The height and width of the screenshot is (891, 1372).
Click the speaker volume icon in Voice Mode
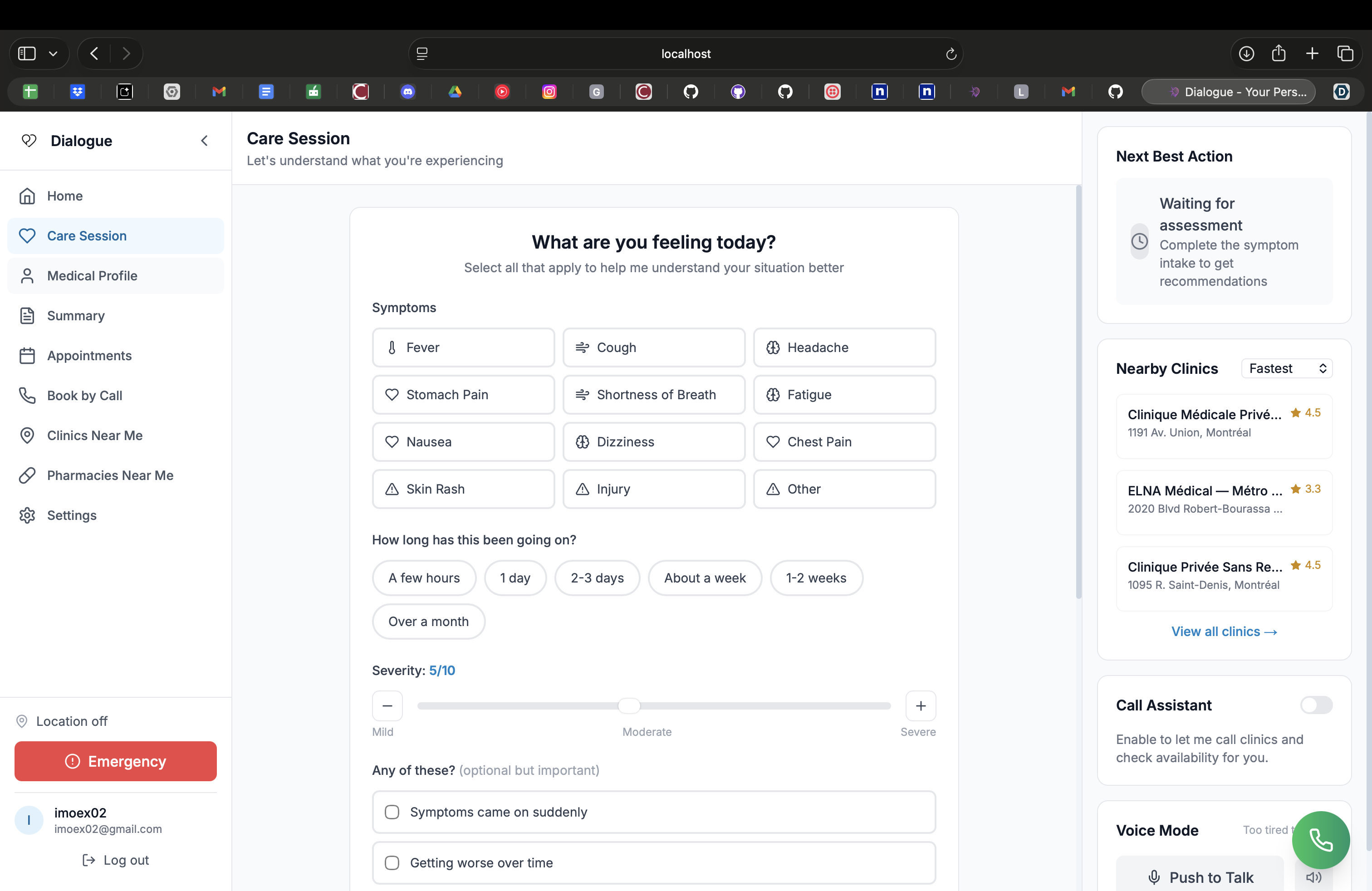tap(1314, 876)
